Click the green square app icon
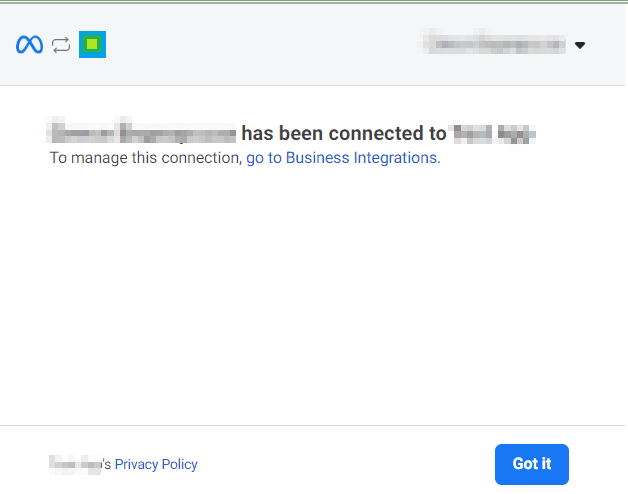 tap(93, 44)
